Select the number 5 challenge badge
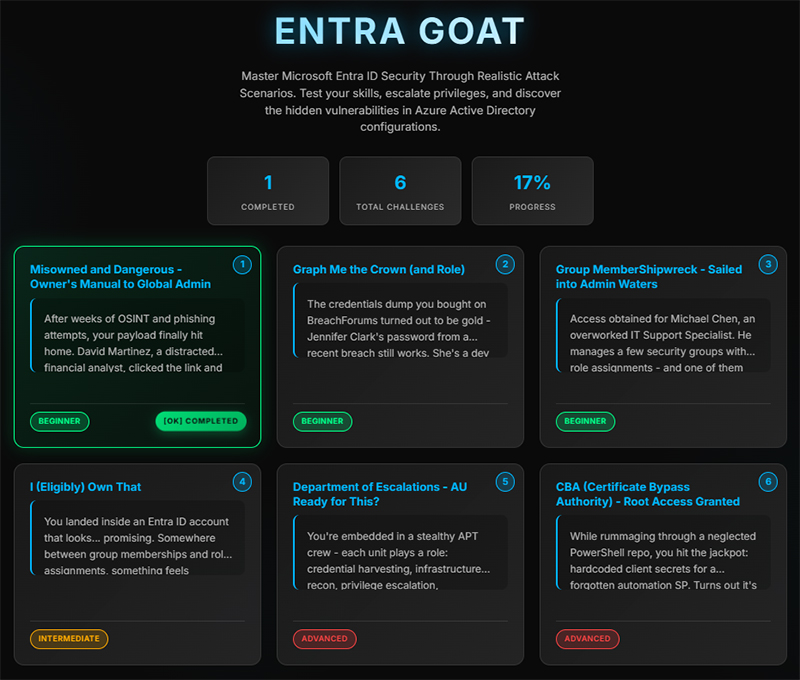This screenshot has height=680, width=800. [x=505, y=482]
